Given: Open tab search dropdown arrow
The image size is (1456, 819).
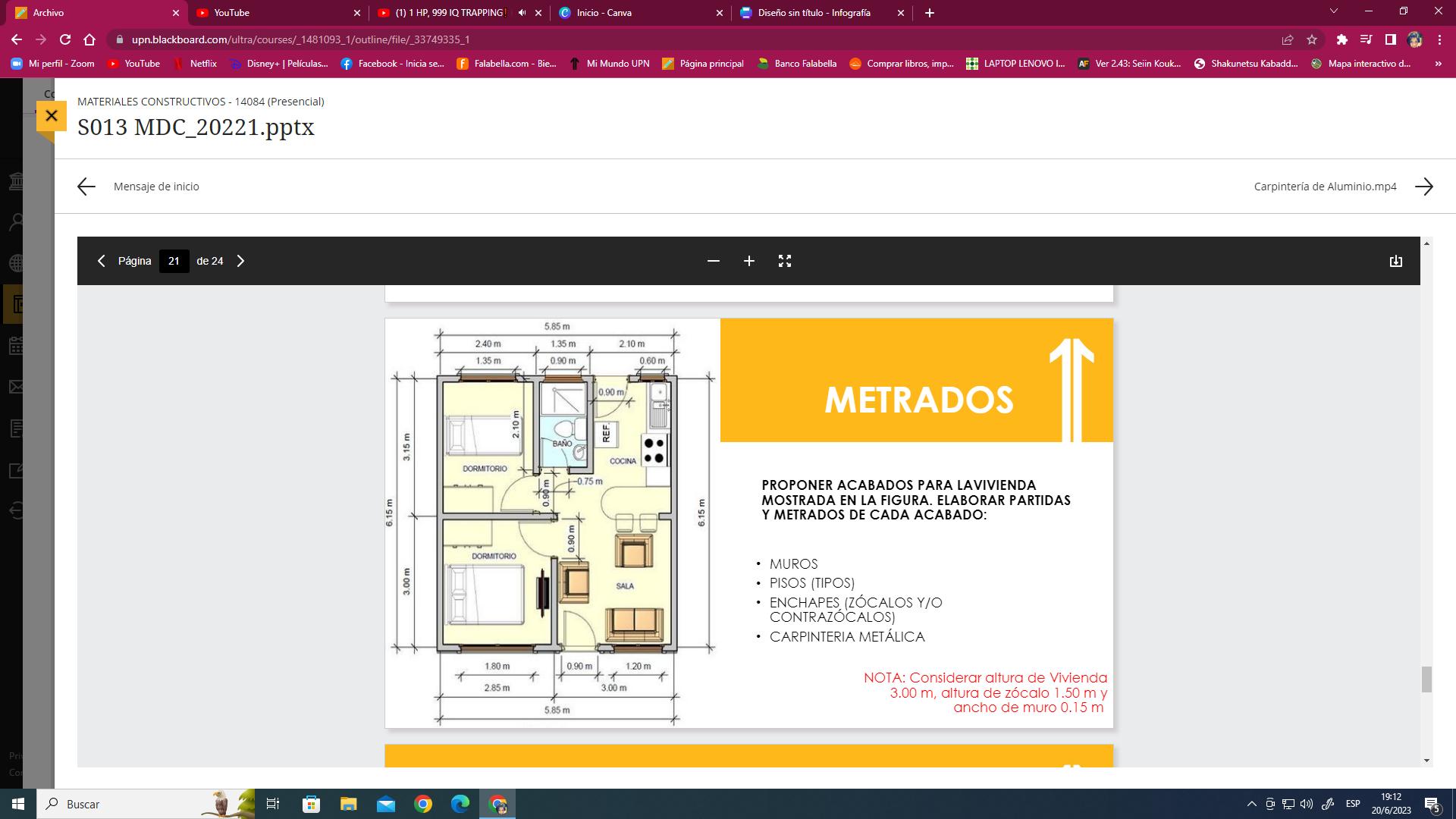Looking at the screenshot, I should [1334, 11].
